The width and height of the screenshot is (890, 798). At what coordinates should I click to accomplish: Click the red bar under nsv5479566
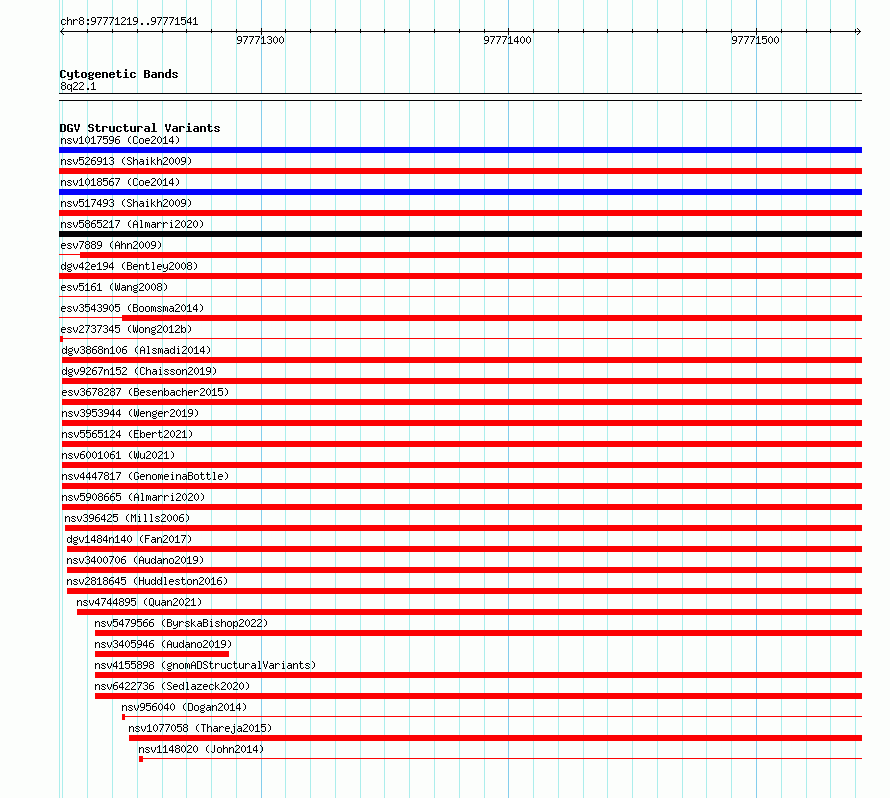(x=478, y=633)
